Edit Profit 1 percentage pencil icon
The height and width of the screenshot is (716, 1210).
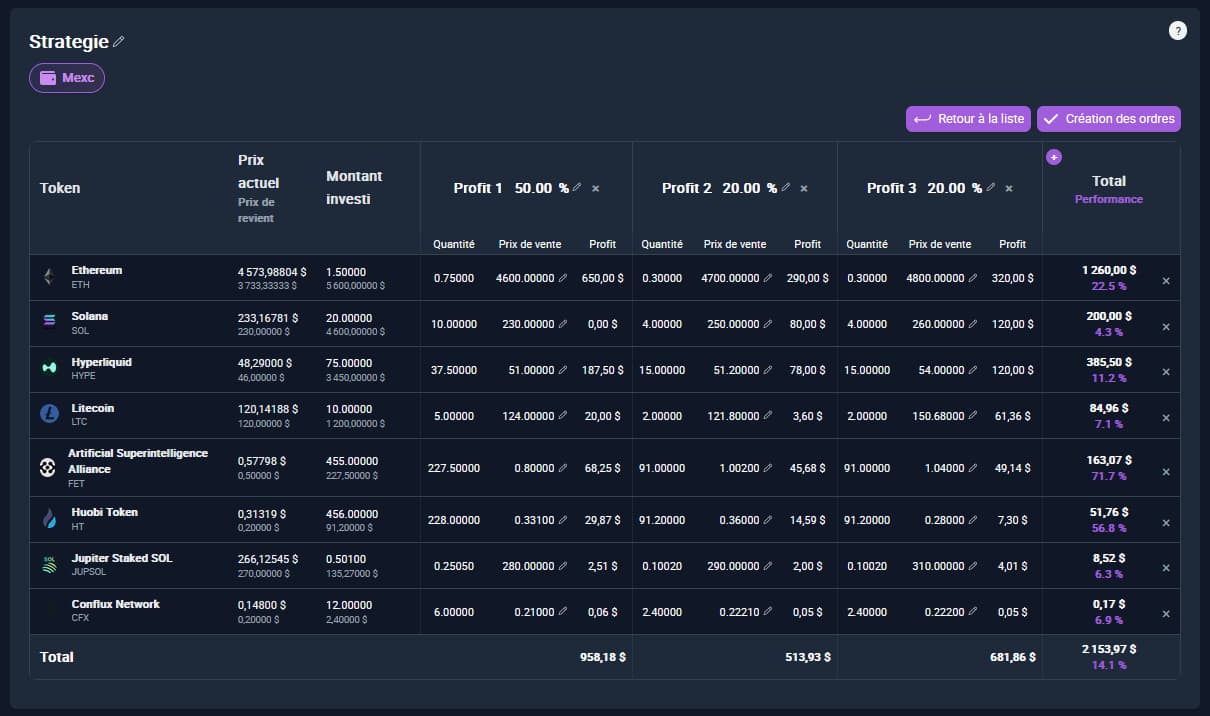click(577, 188)
